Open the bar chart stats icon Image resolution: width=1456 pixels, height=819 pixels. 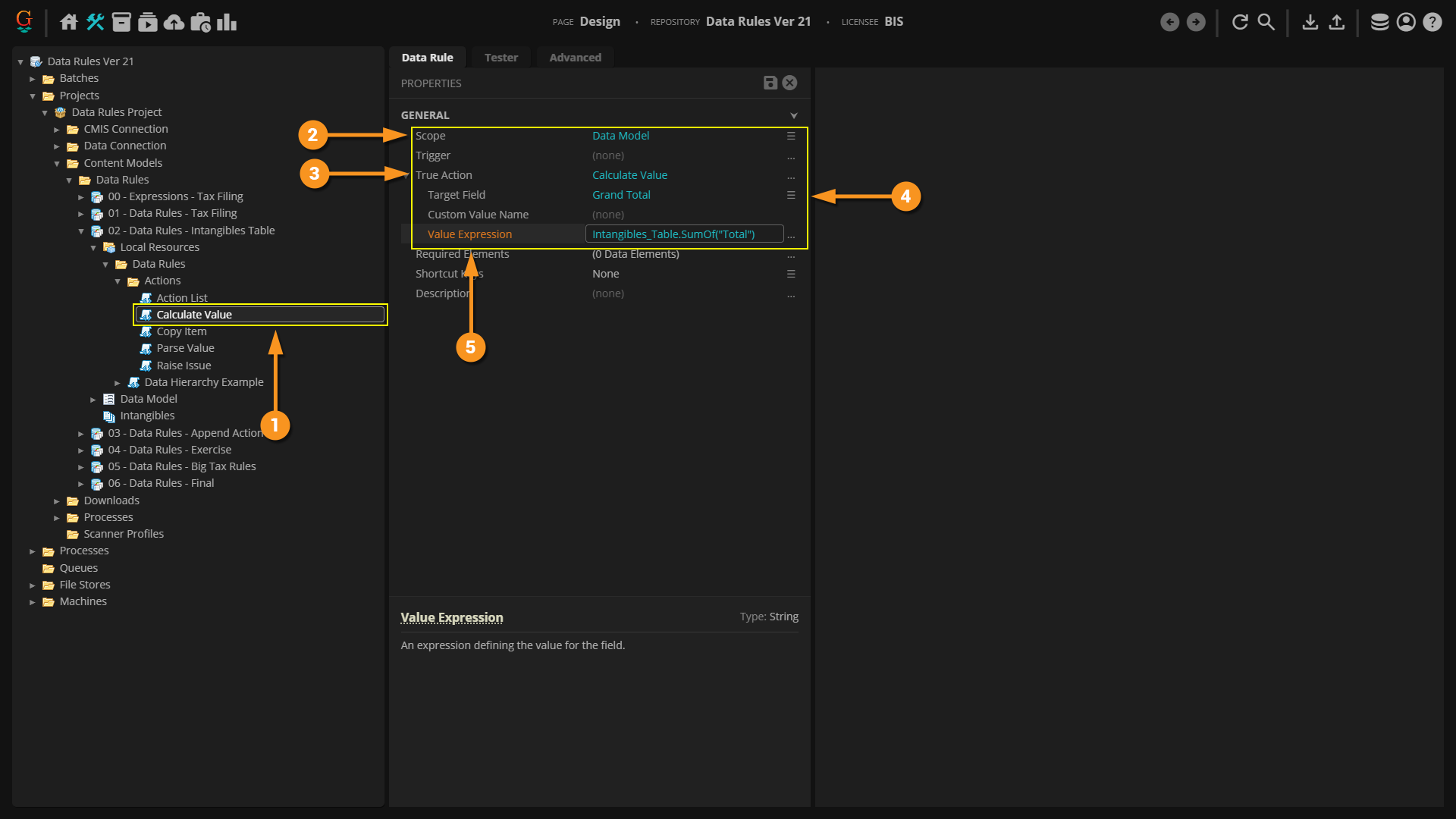pos(227,22)
